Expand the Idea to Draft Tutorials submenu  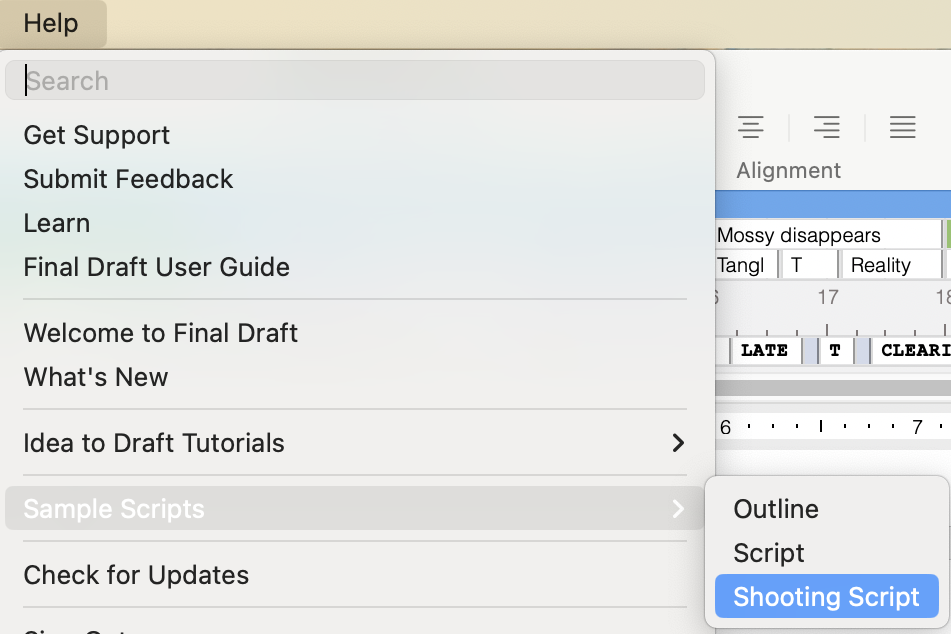click(679, 442)
